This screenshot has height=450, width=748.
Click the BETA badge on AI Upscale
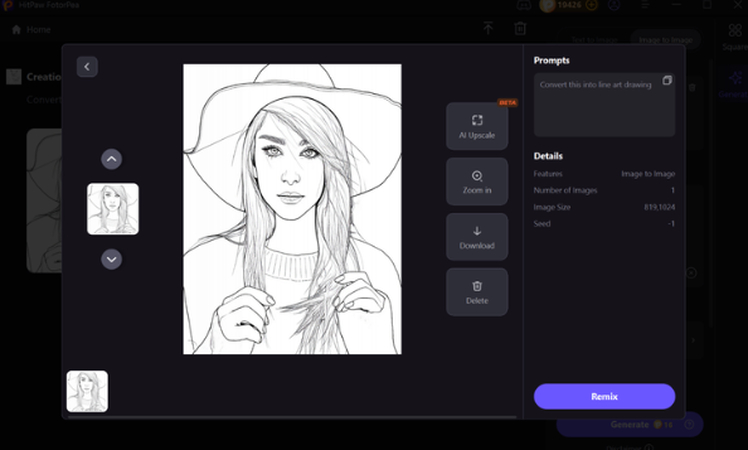click(507, 103)
